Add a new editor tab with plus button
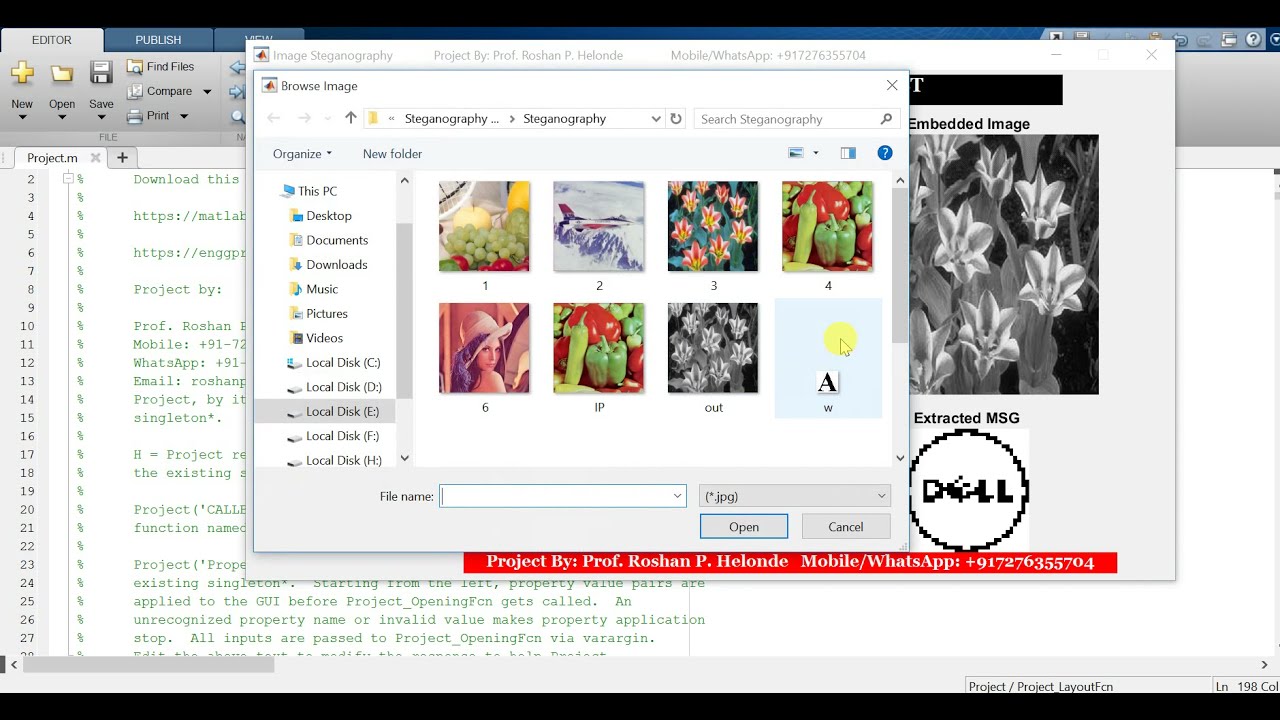The image size is (1280, 720). tap(122, 157)
